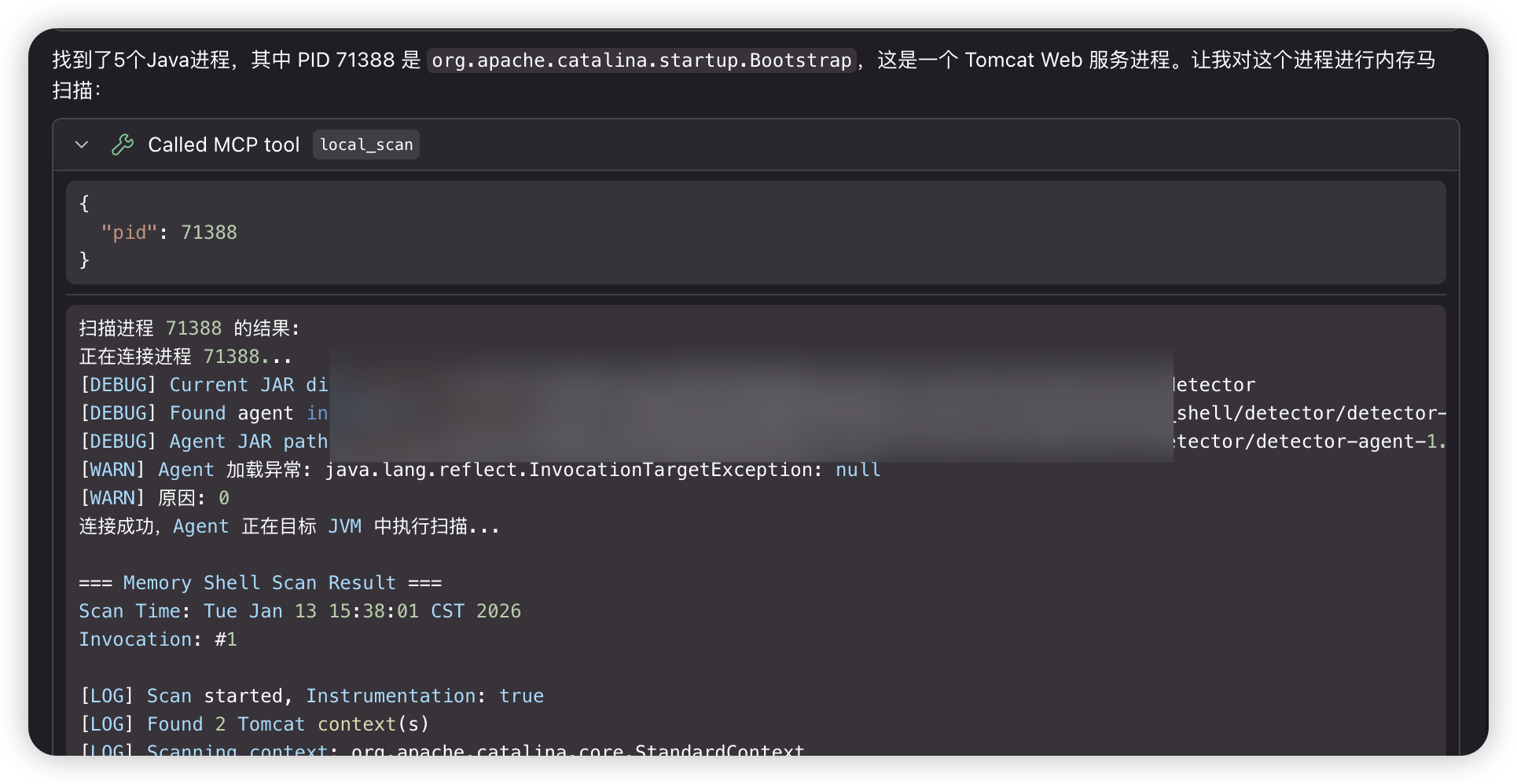Click the Scan Time timestamp line

pyautogui.click(x=299, y=611)
